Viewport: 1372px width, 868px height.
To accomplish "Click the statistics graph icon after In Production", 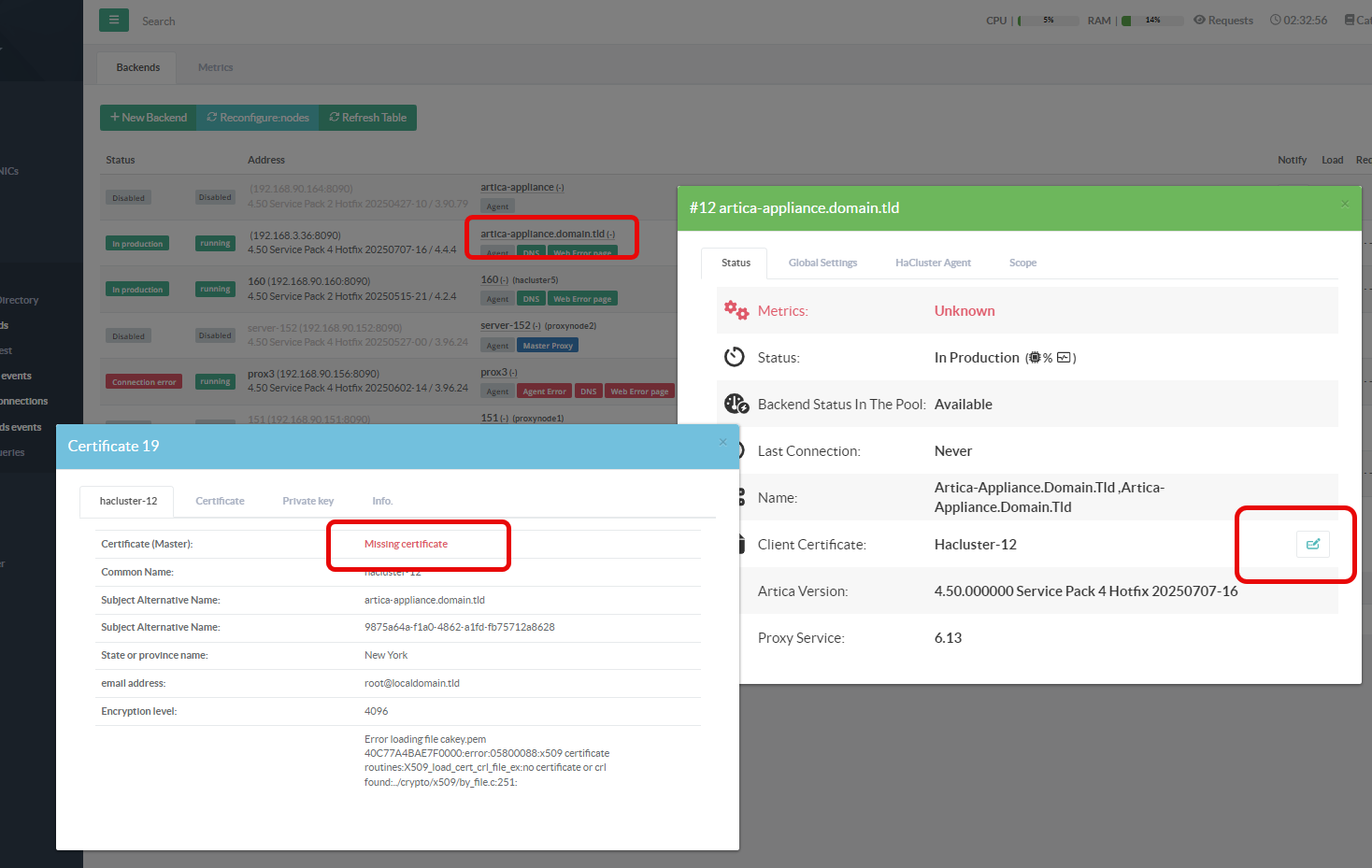I will pos(1064,358).
